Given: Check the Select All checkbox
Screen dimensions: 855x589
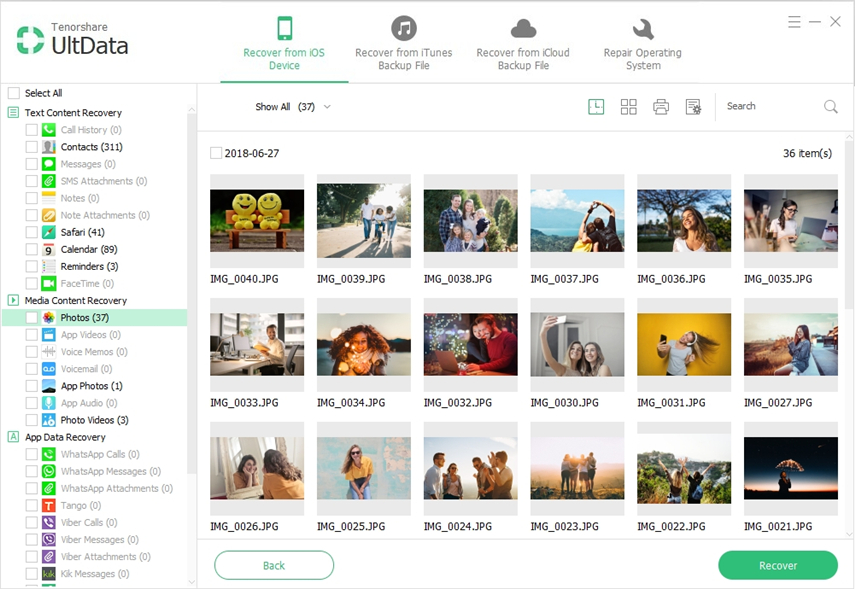Looking at the screenshot, I should point(14,93).
